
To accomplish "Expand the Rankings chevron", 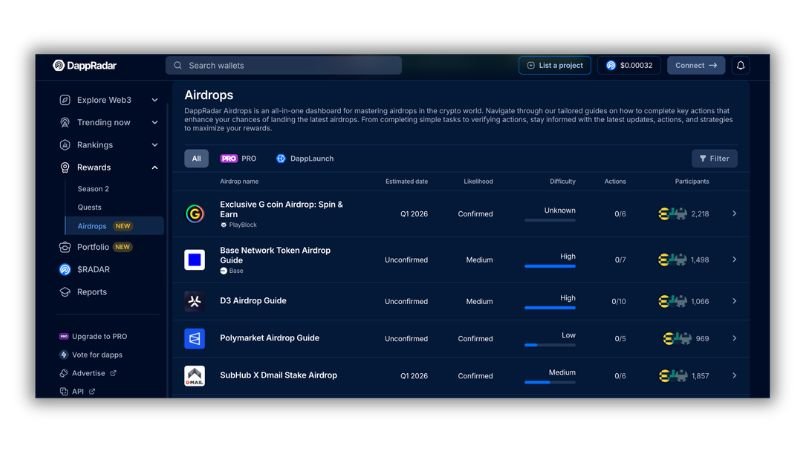I will (155, 145).
